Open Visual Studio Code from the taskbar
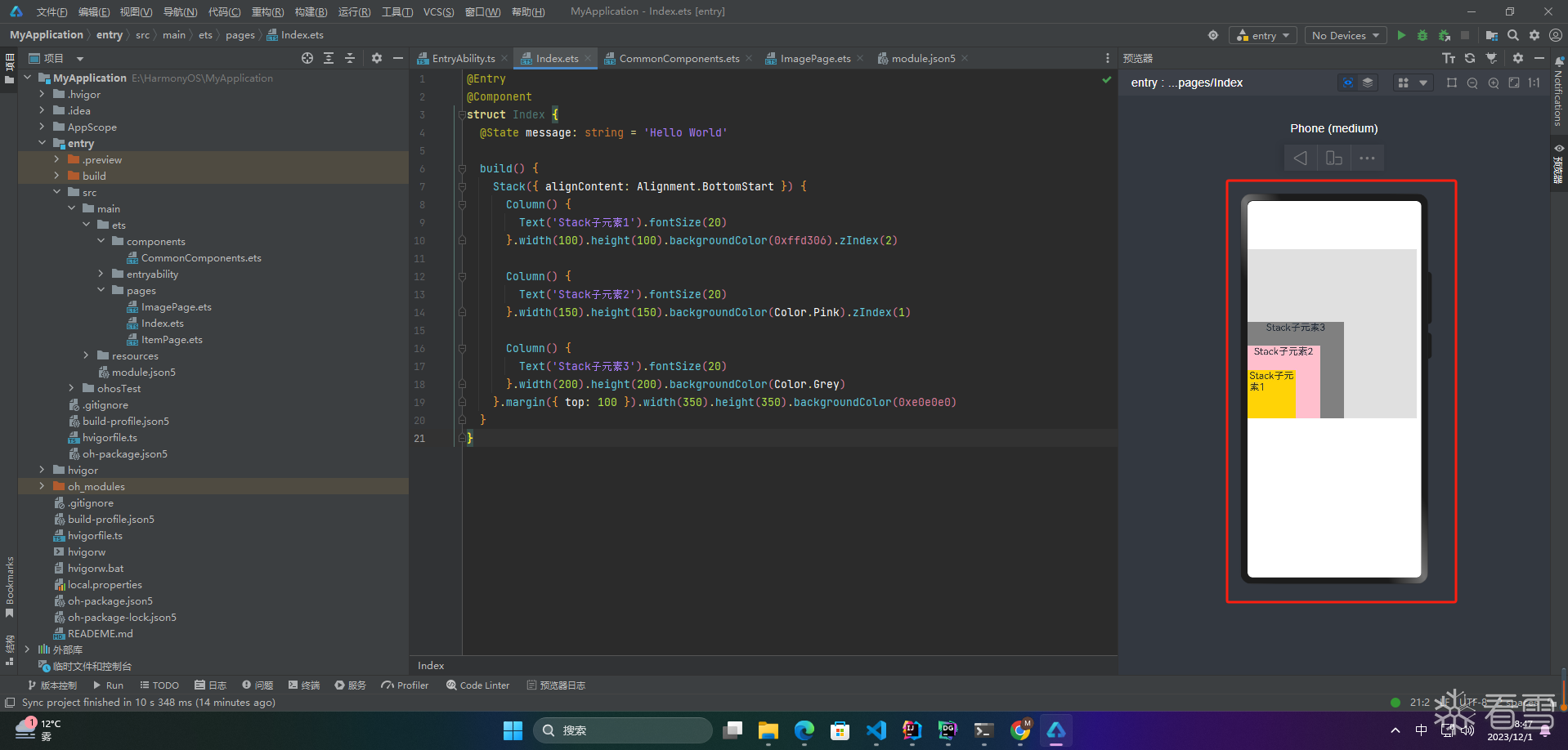 876,730
